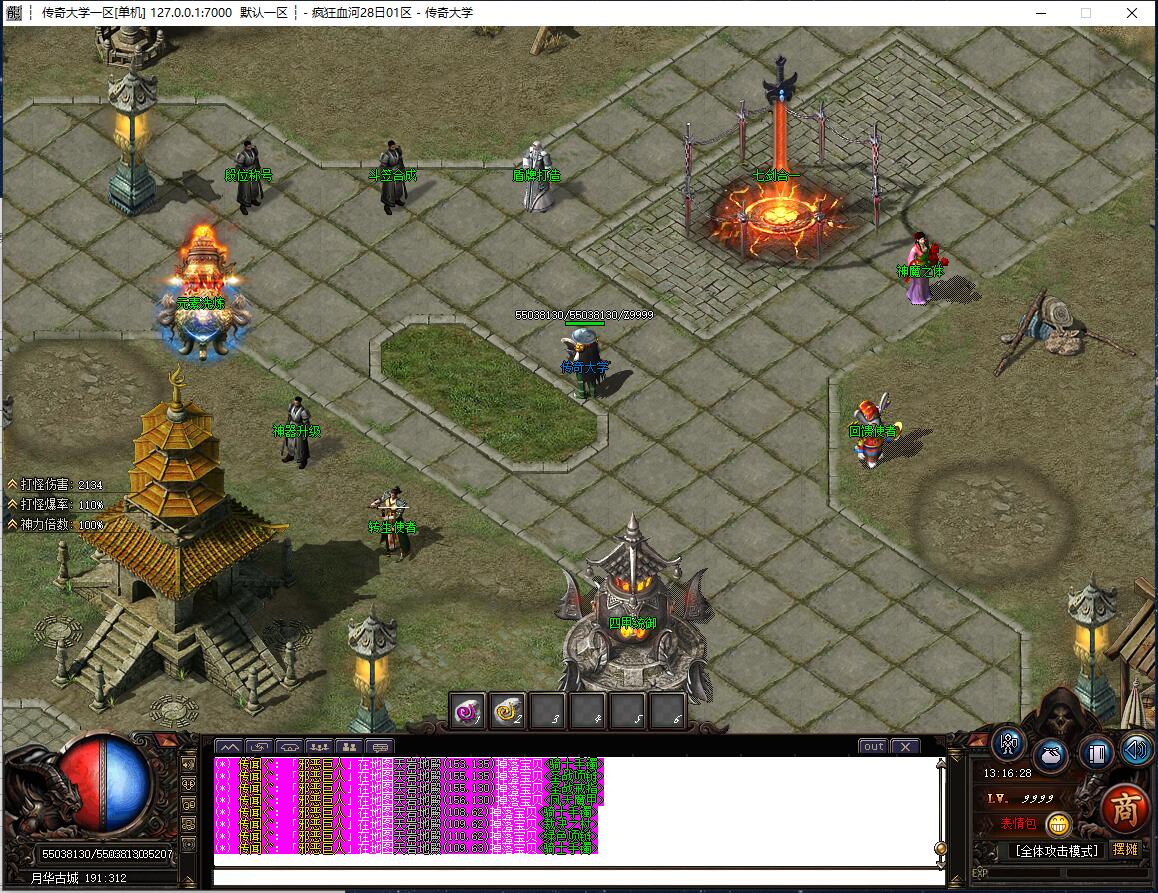Viewport: 1158px width, 893px height.
Task: Expand the 打怪伤害 stat chevron
Action: [x=12, y=485]
